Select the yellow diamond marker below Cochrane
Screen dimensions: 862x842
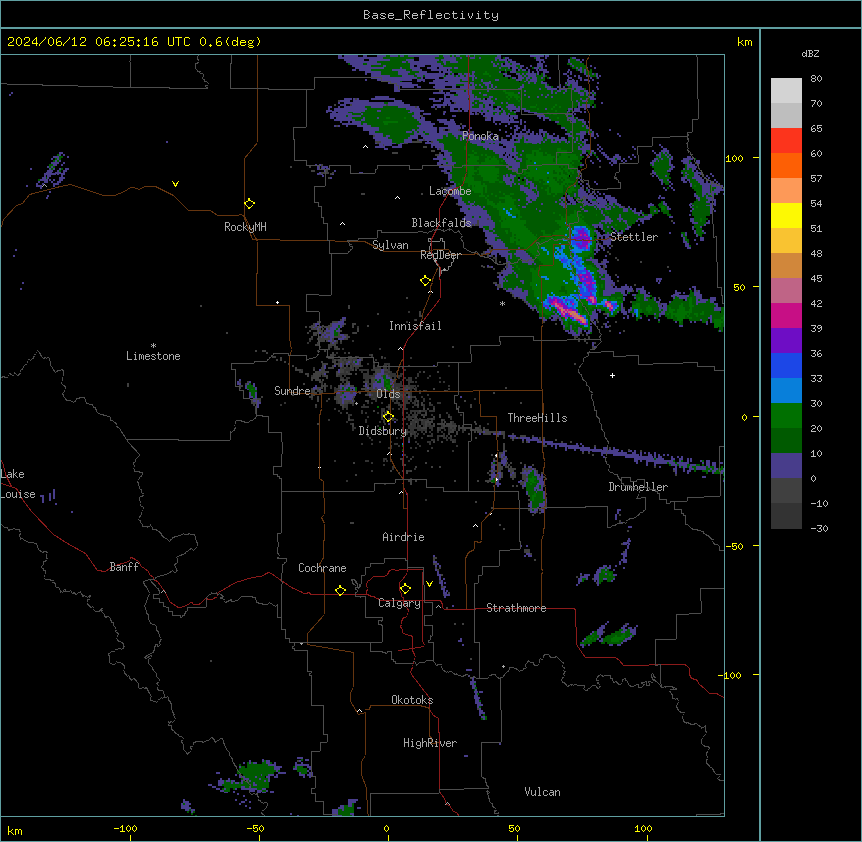click(x=340, y=590)
